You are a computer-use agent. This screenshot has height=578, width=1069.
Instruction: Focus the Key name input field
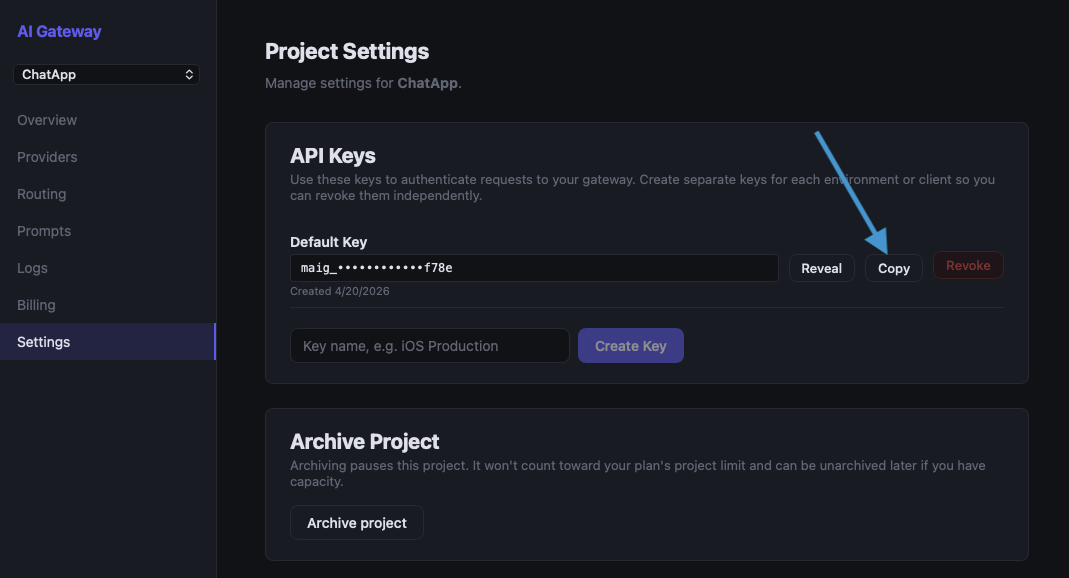430,346
